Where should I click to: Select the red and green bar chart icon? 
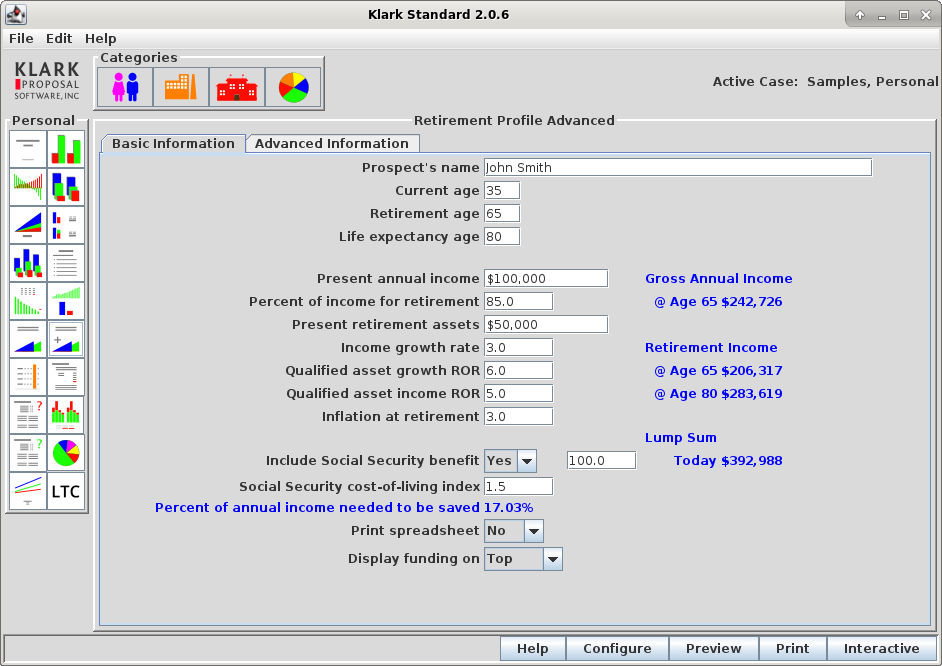(65, 150)
